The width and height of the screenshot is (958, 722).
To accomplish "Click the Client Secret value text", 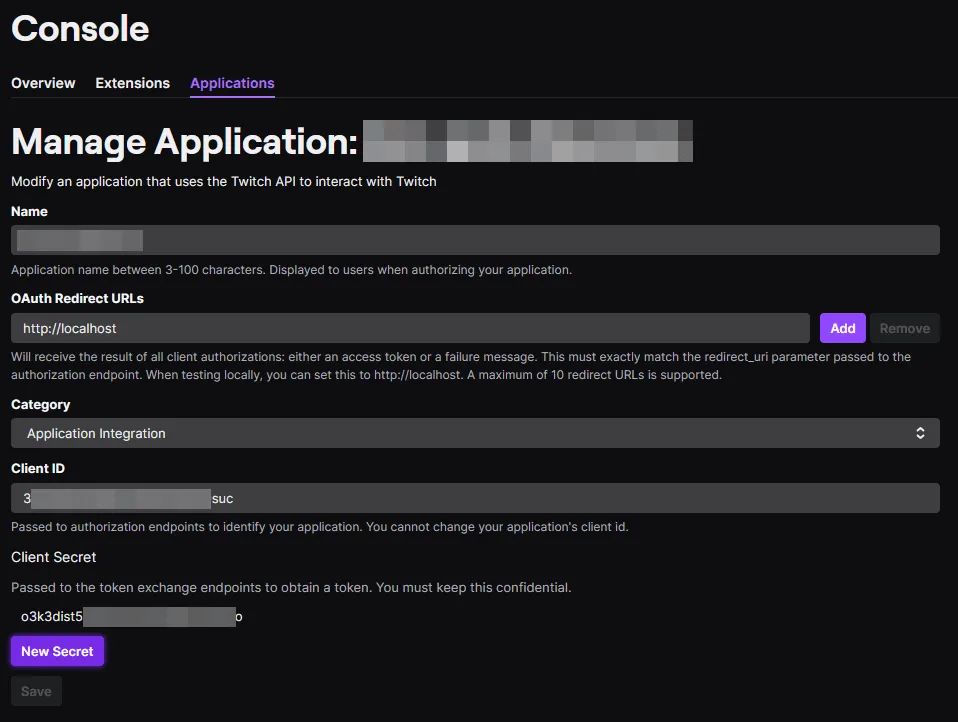I will (130, 616).
